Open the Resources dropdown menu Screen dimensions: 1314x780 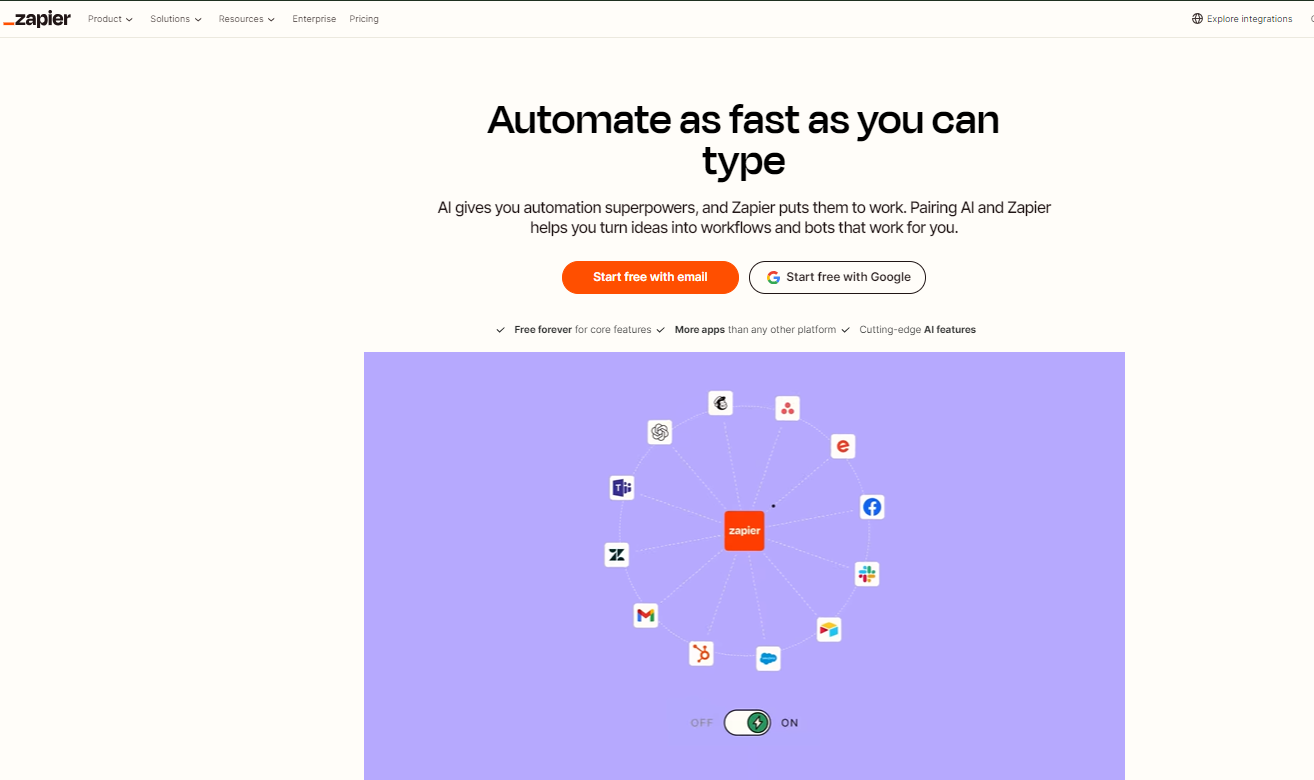[247, 19]
